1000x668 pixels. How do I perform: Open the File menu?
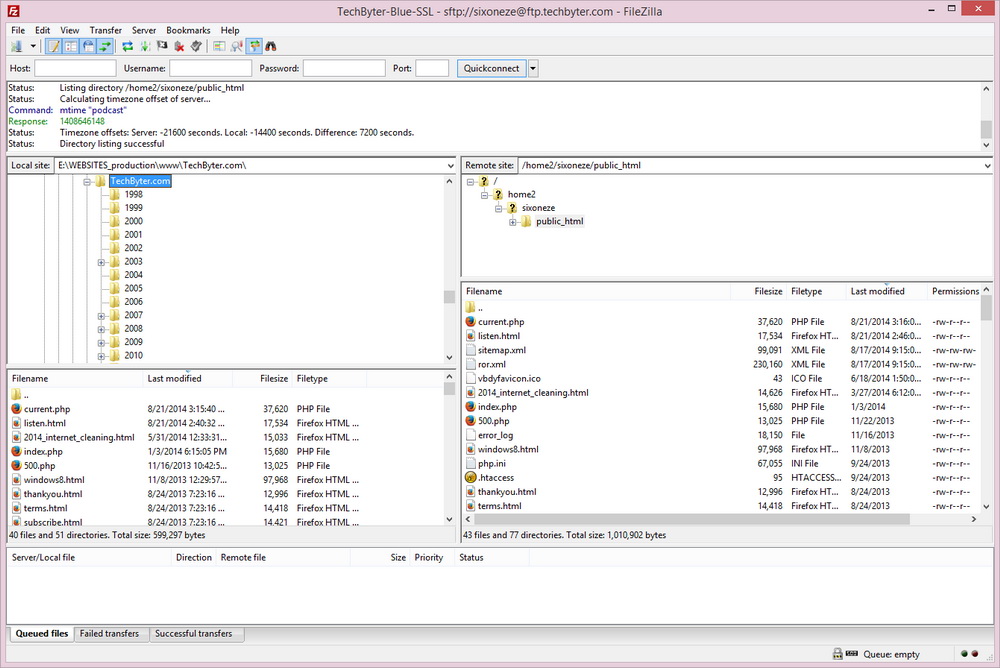(x=18, y=30)
